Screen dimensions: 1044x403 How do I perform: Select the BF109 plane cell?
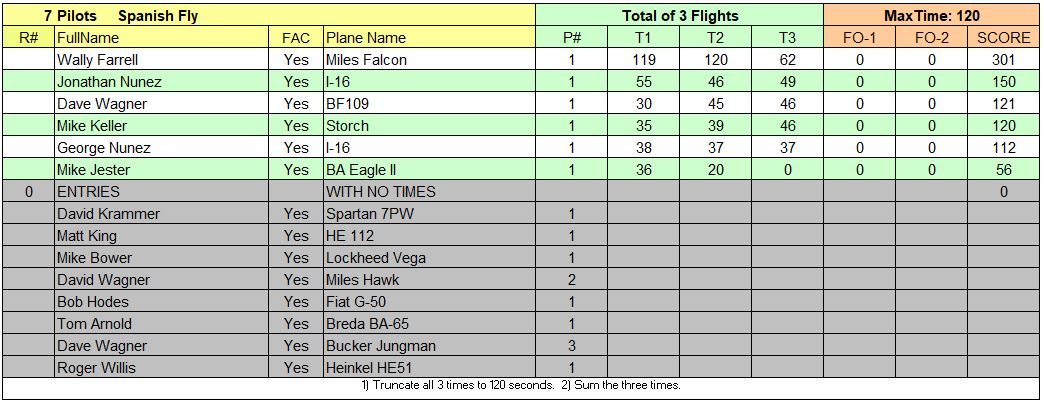click(429, 103)
